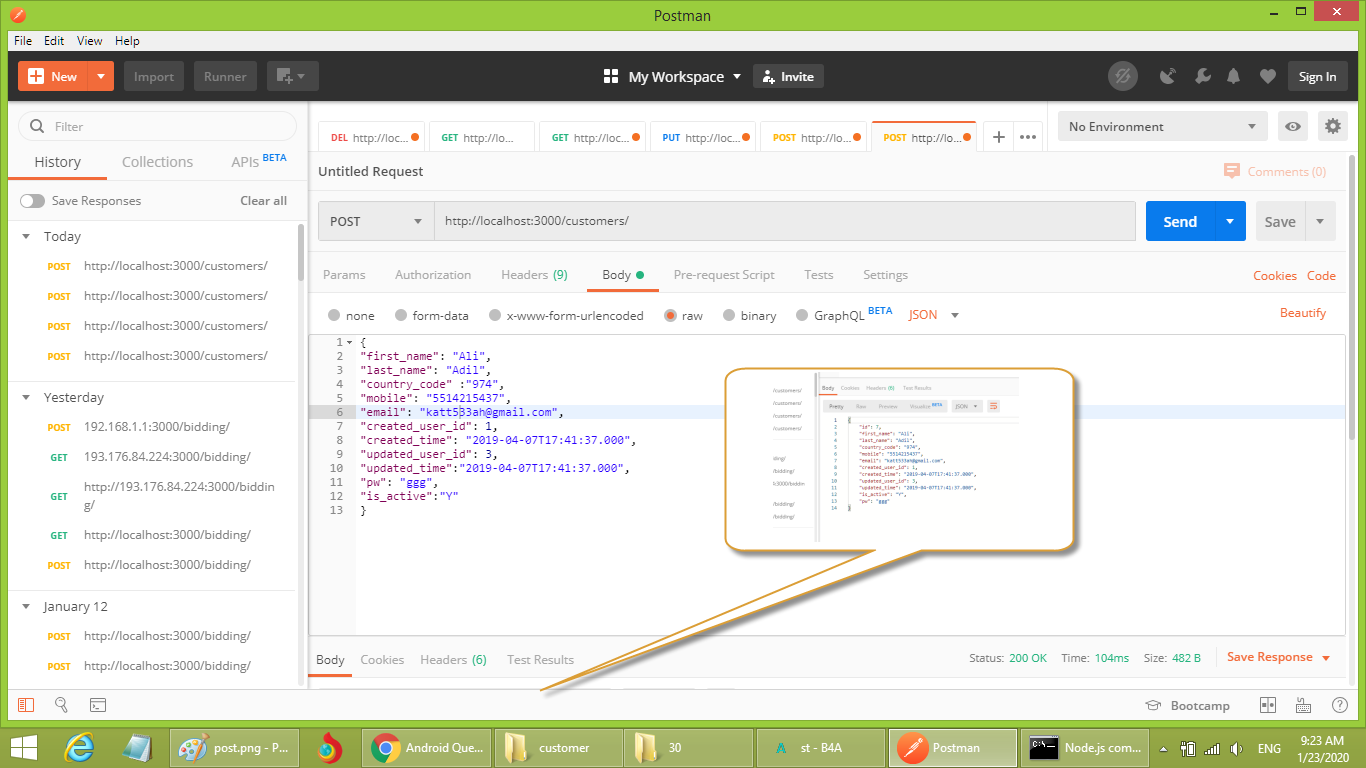Image resolution: width=1366 pixels, height=768 pixels.
Task: Collapse the Yesterday history group
Action: click(x=26, y=397)
